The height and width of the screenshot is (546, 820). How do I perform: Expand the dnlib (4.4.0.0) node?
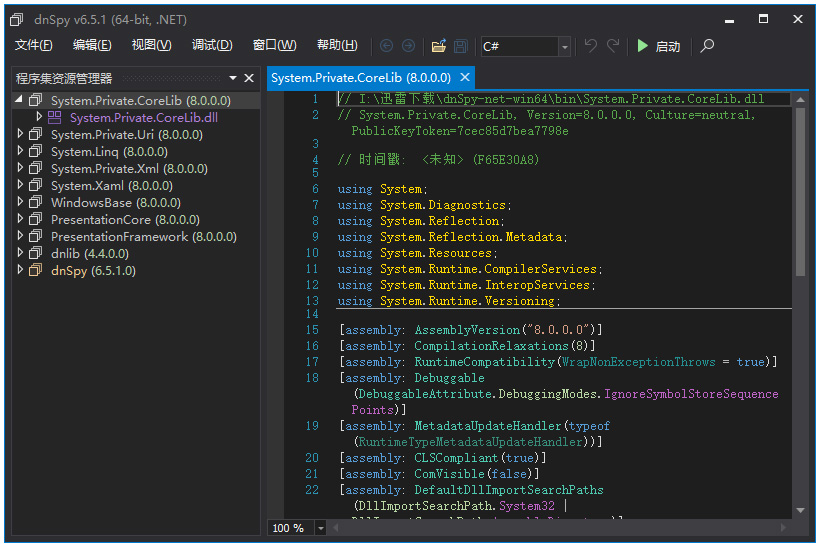(19, 253)
